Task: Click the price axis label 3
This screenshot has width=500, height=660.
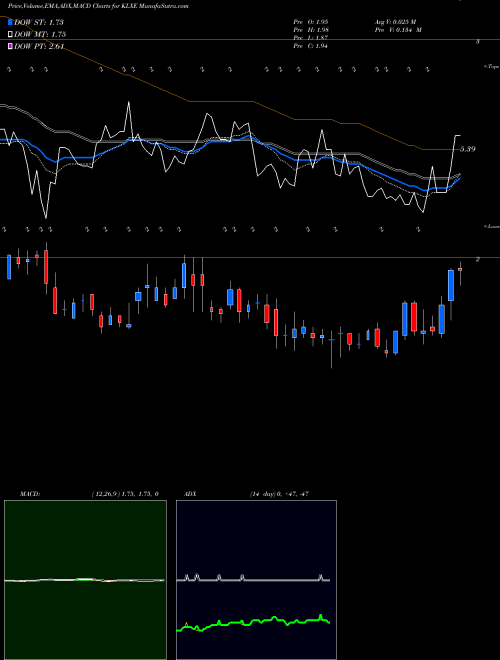Action: tap(478, 42)
